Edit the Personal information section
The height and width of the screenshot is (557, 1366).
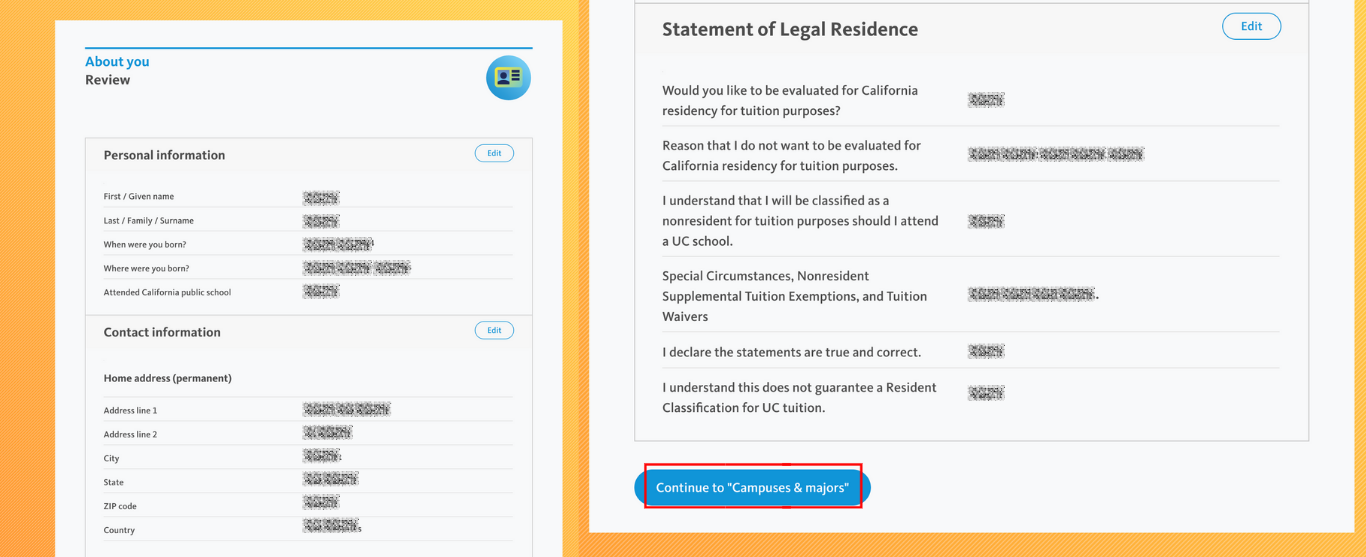[494, 153]
